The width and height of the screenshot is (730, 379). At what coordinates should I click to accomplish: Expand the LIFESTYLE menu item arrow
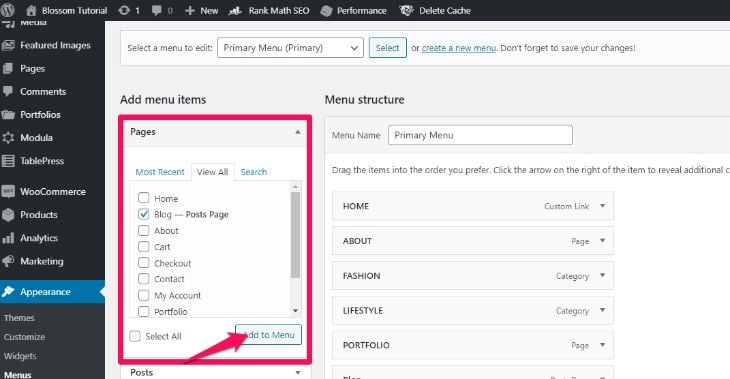click(602, 310)
